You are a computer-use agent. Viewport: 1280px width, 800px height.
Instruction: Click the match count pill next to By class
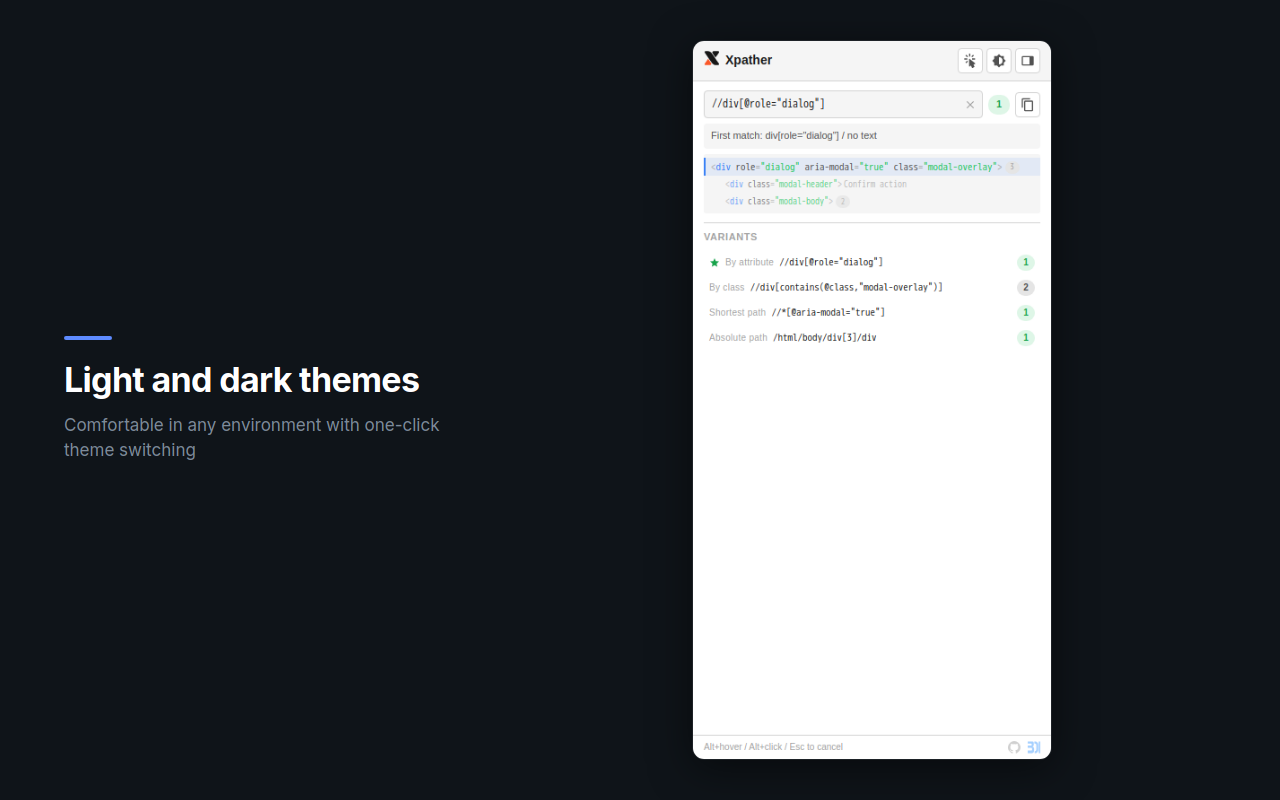tap(1025, 287)
